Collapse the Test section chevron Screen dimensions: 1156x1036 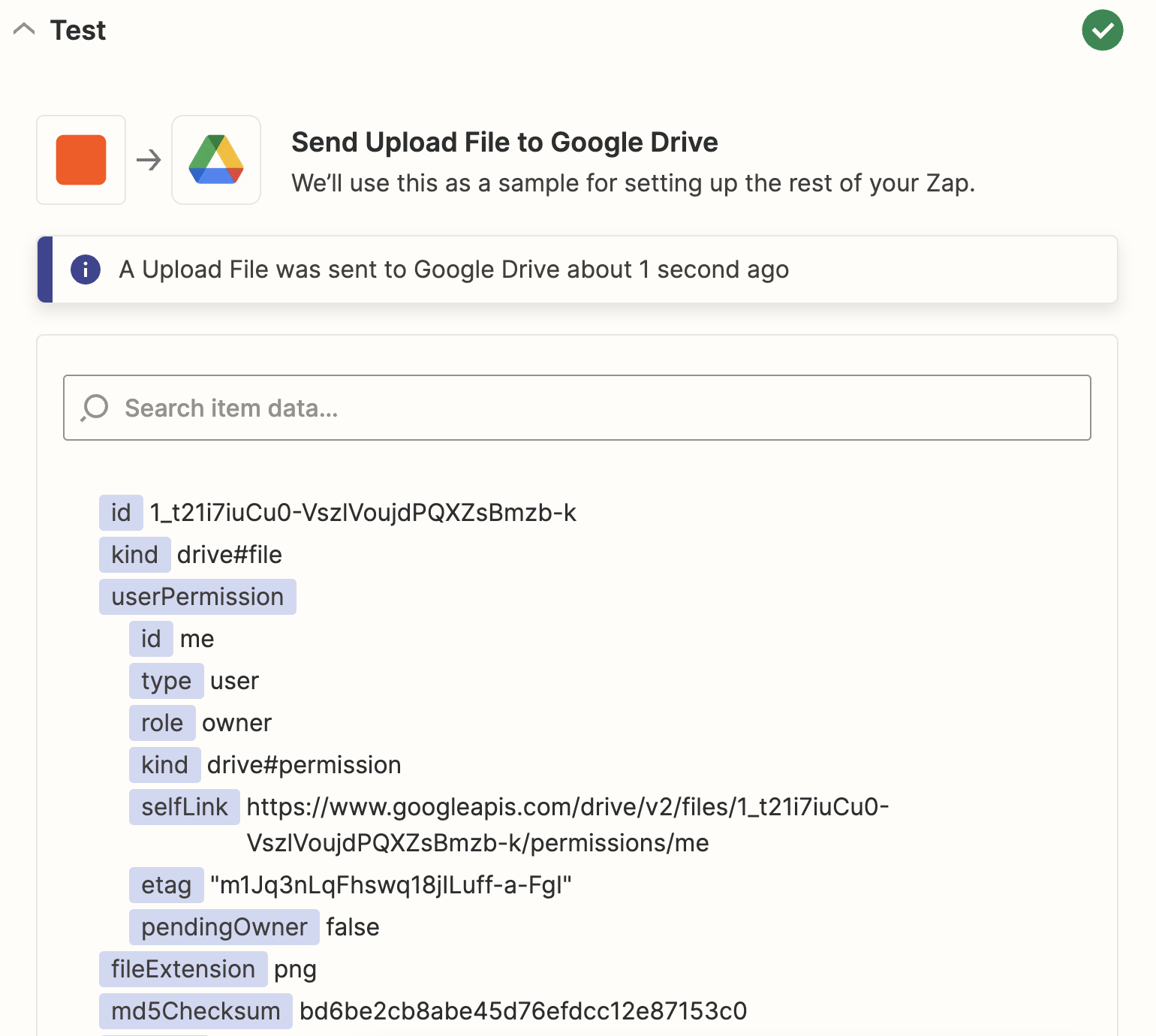tap(24, 30)
